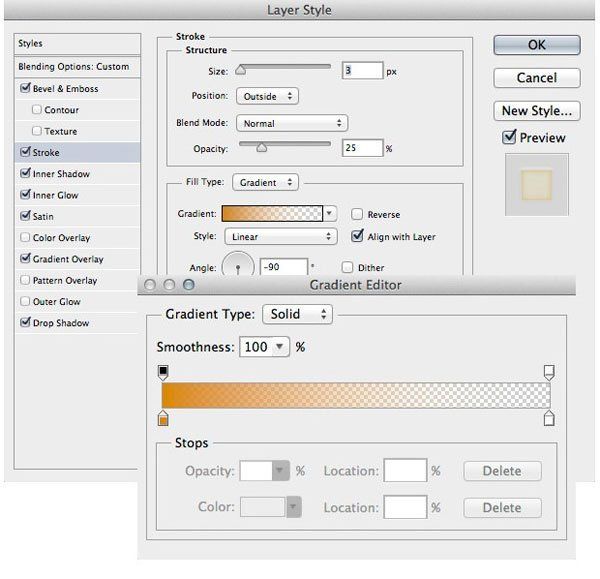This screenshot has width=600, height=579.
Task: Click the Stroke Opacity slider handle
Action: [262, 147]
